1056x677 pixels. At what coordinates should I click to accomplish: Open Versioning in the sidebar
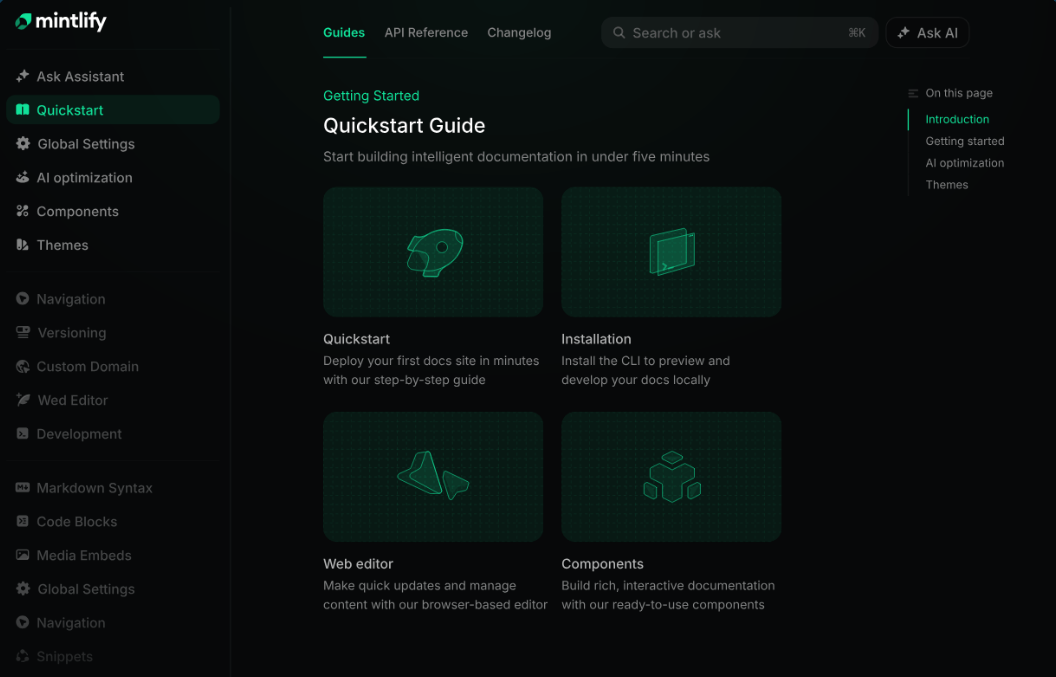112,332
